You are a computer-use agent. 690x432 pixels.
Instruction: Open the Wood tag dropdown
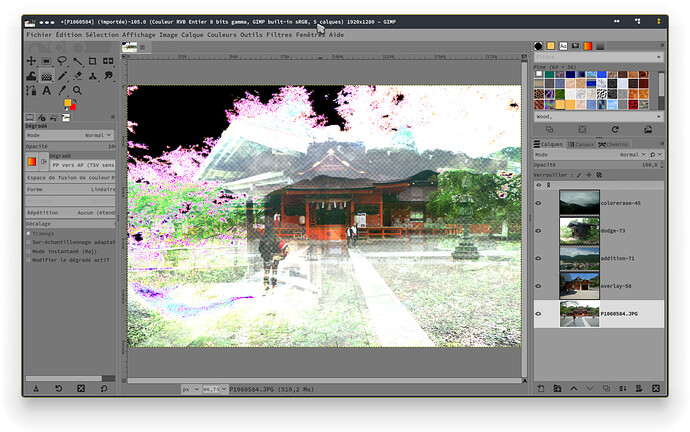658,117
